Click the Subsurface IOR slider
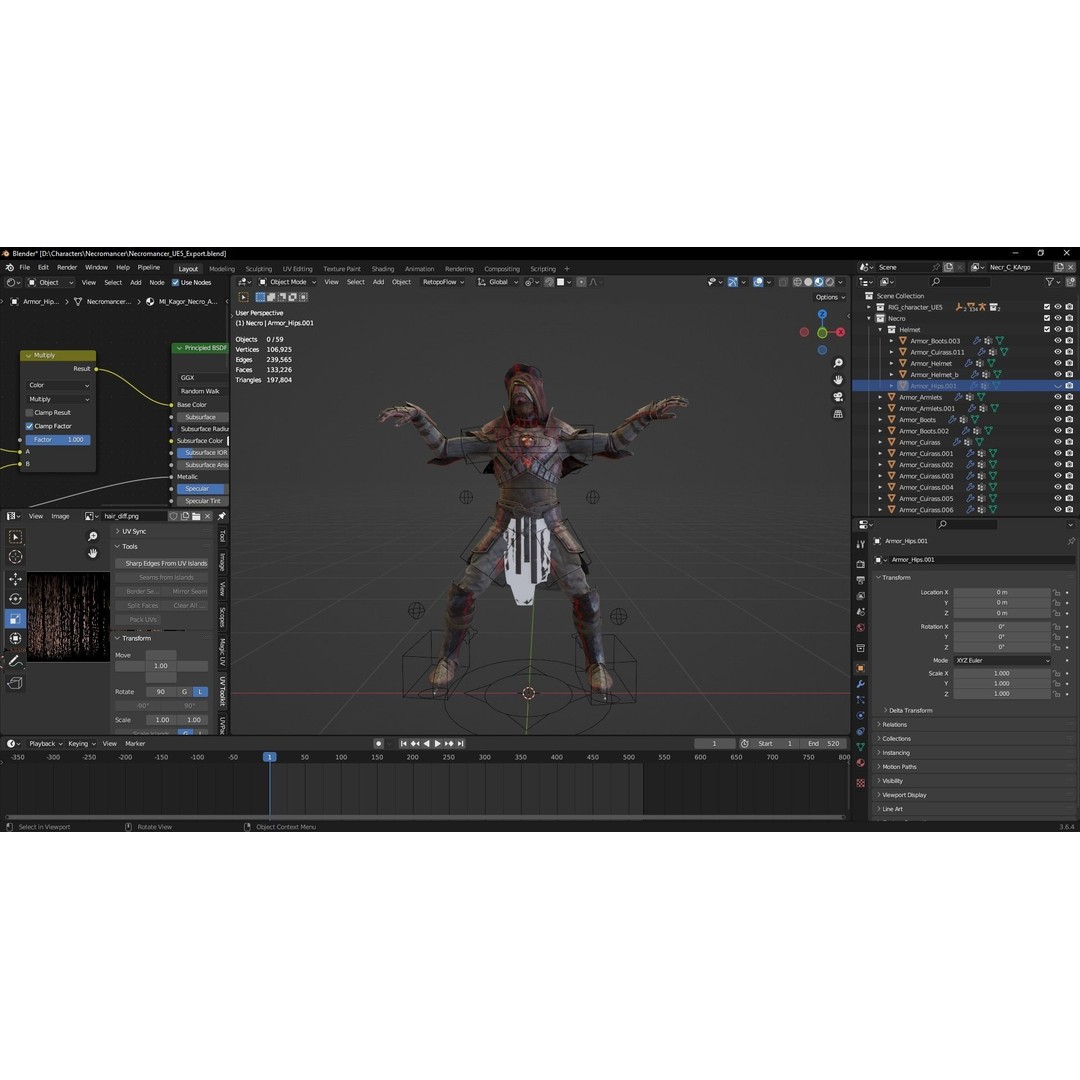1080x1080 pixels. [202, 453]
